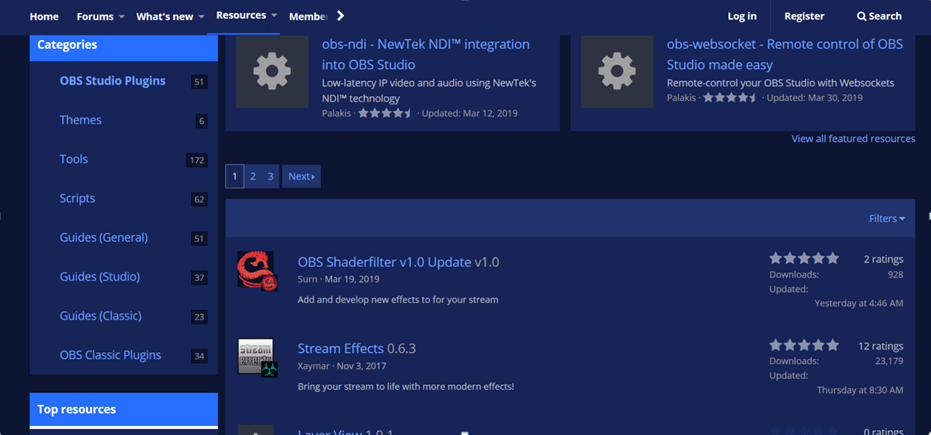Click the star rating for OBS Shaderfilter

(804, 259)
